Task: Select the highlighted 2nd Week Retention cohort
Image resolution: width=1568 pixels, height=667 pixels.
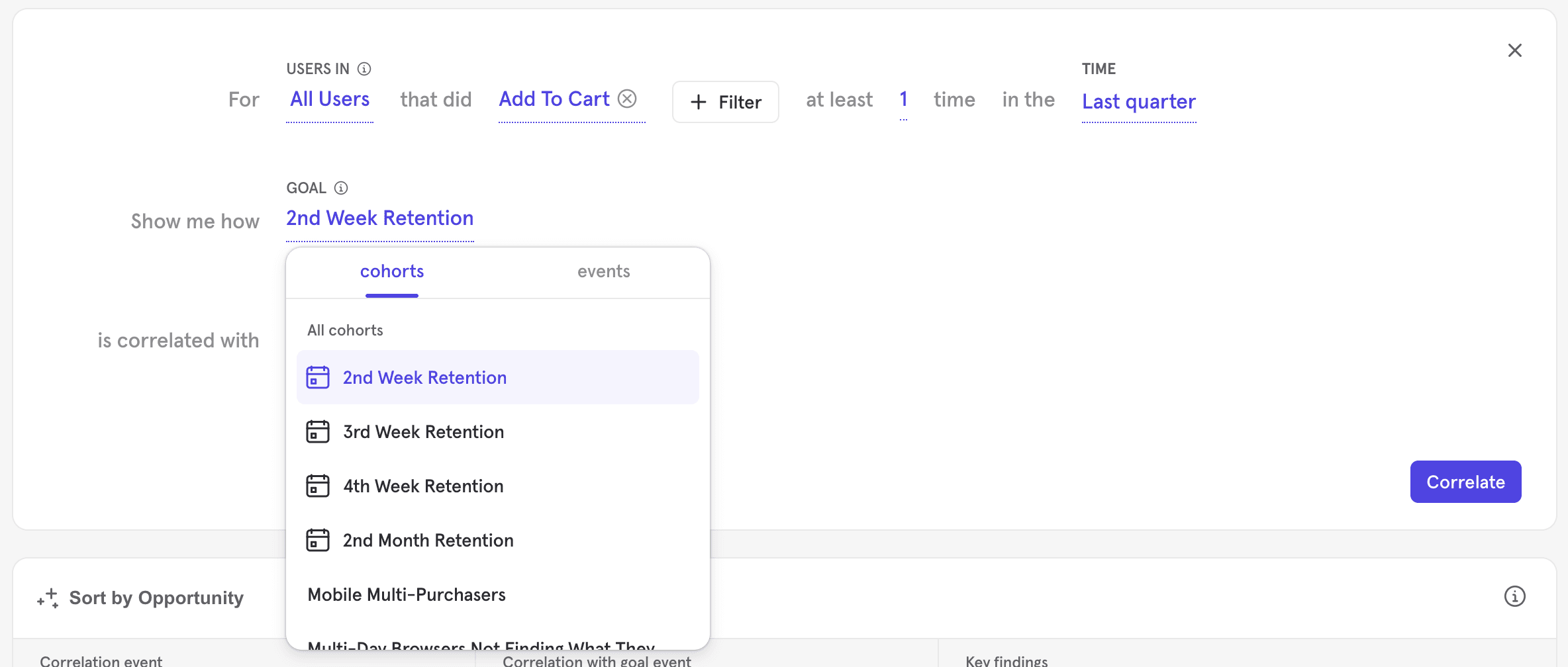Action: coord(424,377)
